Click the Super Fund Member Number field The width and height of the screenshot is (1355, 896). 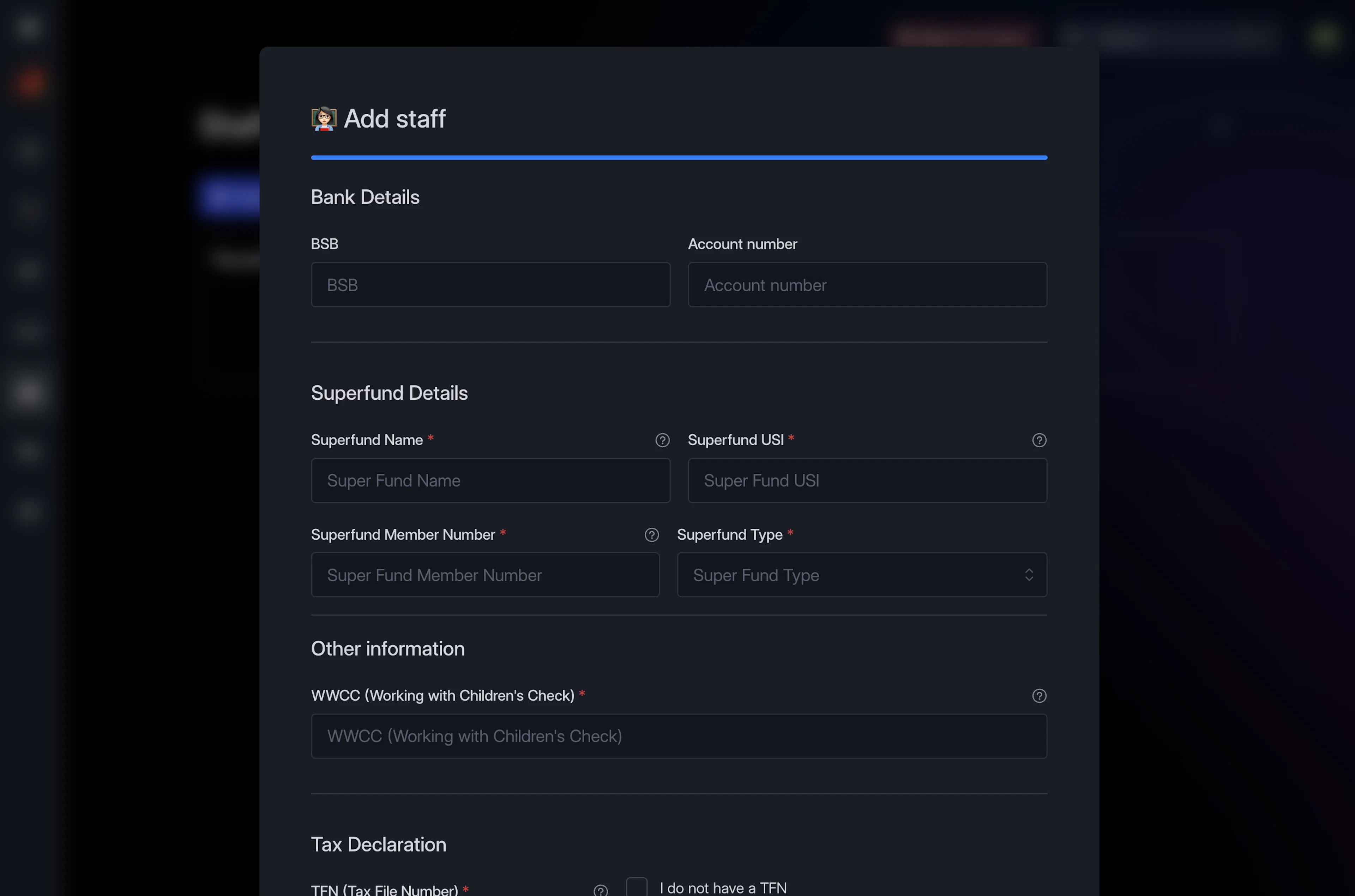(485, 575)
